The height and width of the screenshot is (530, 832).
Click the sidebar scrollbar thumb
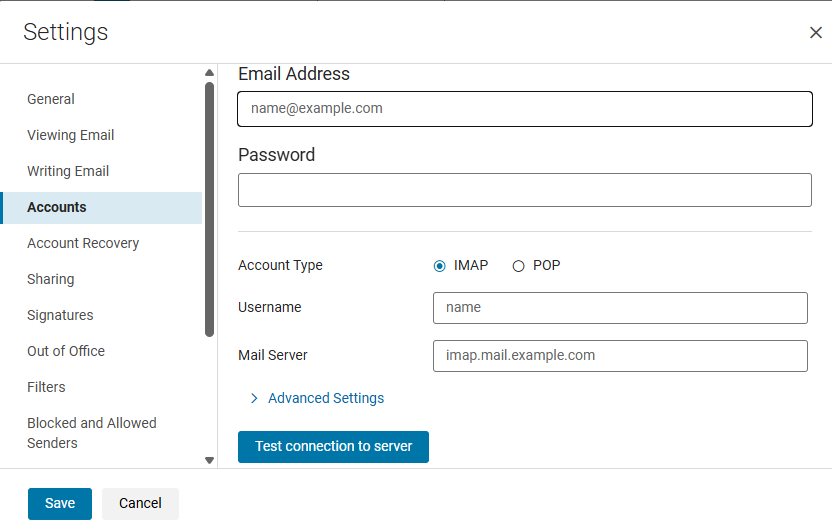point(209,210)
